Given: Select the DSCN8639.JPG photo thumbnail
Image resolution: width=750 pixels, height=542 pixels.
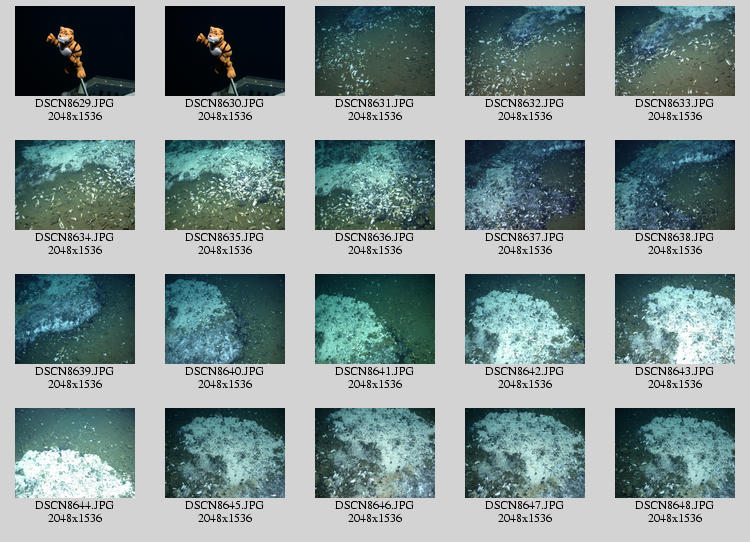Looking at the screenshot, I should pos(75,319).
